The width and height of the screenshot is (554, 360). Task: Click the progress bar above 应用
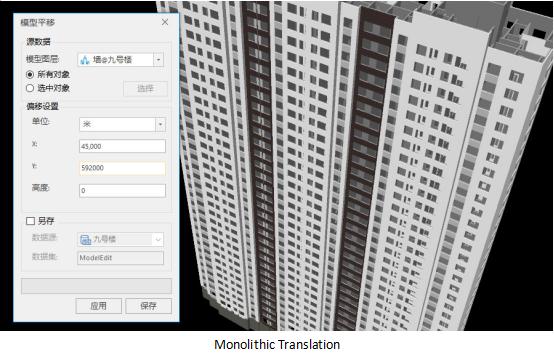(x=96, y=286)
